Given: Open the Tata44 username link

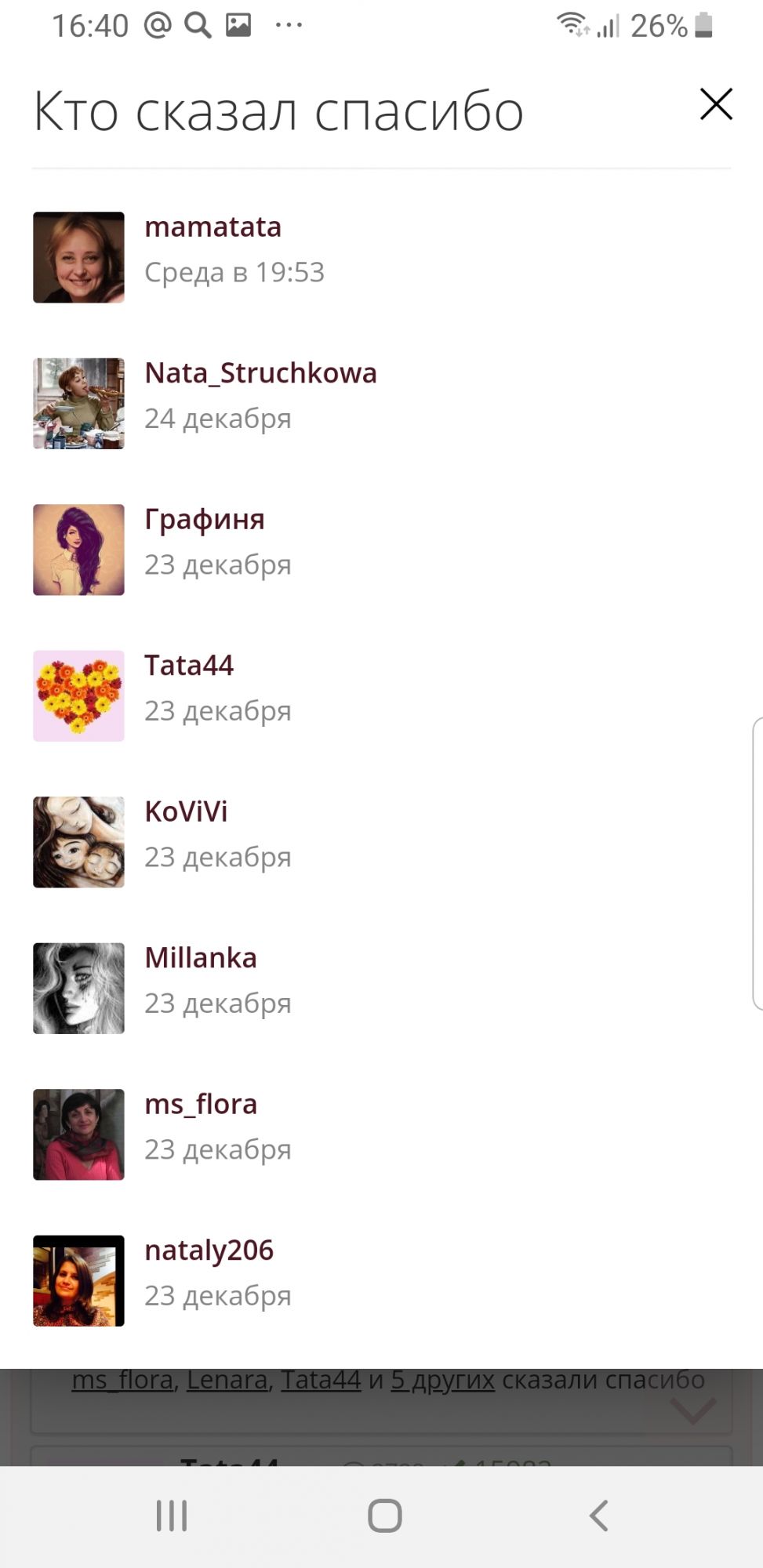Looking at the screenshot, I should tap(189, 665).
